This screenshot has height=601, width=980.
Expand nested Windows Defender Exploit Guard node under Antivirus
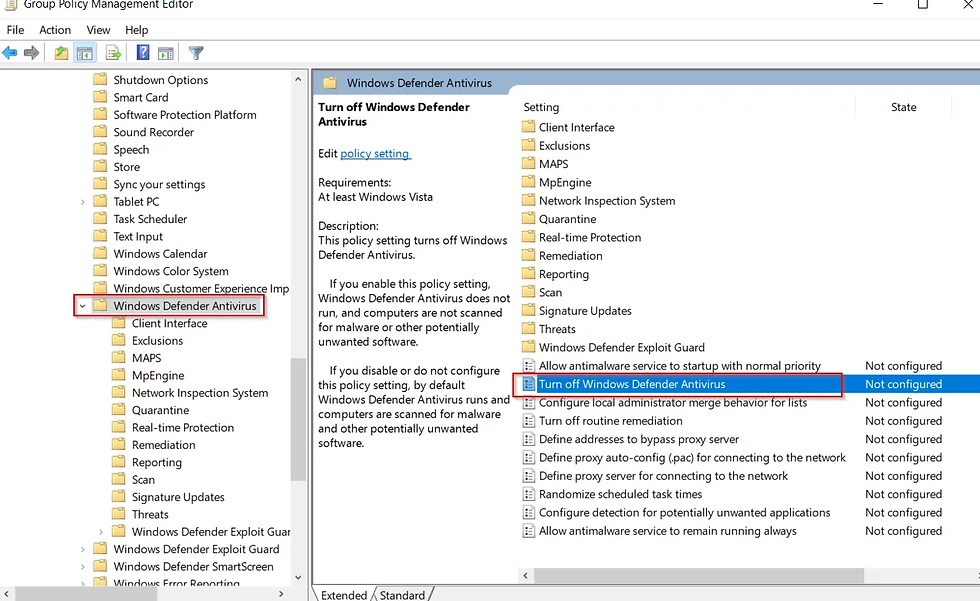click(x=101, y=532)
